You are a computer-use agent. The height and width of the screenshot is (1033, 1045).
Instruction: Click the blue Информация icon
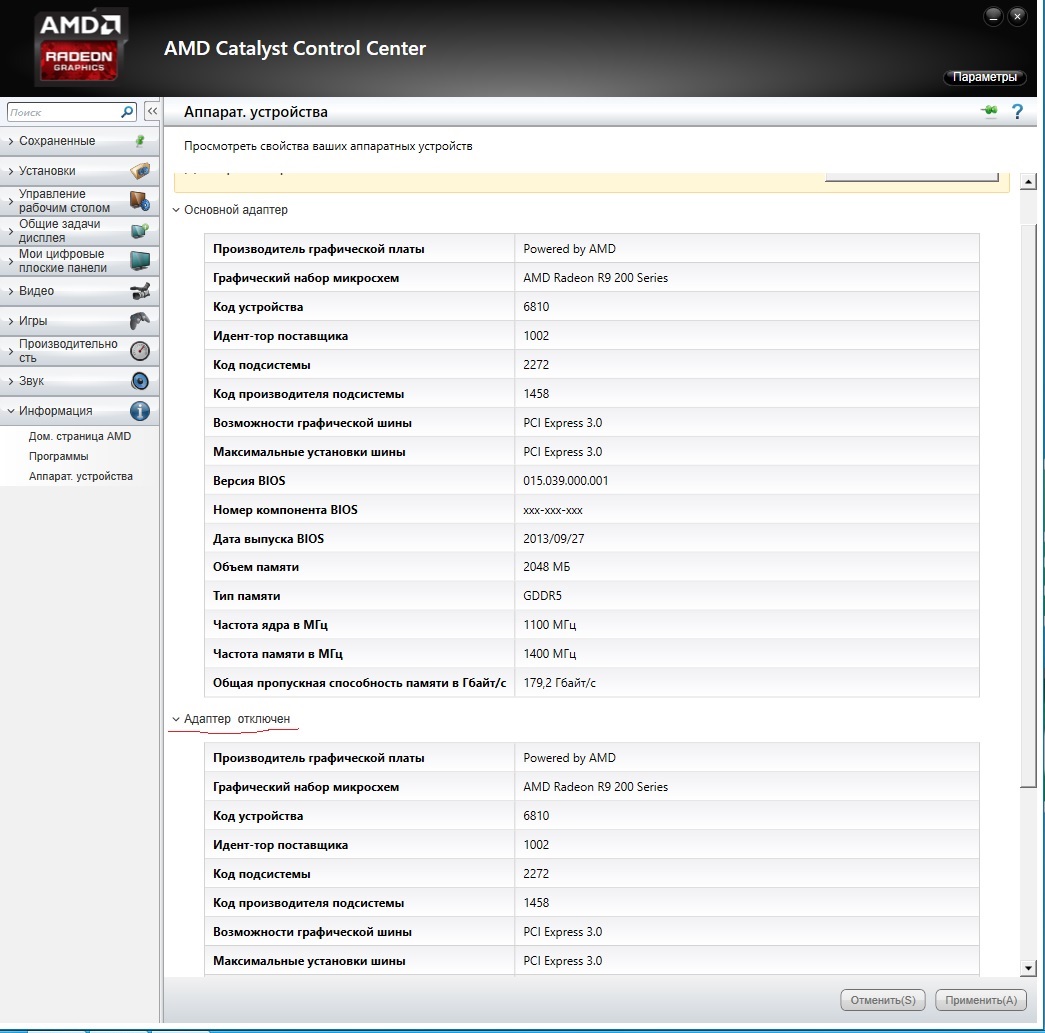pos(140,411)
